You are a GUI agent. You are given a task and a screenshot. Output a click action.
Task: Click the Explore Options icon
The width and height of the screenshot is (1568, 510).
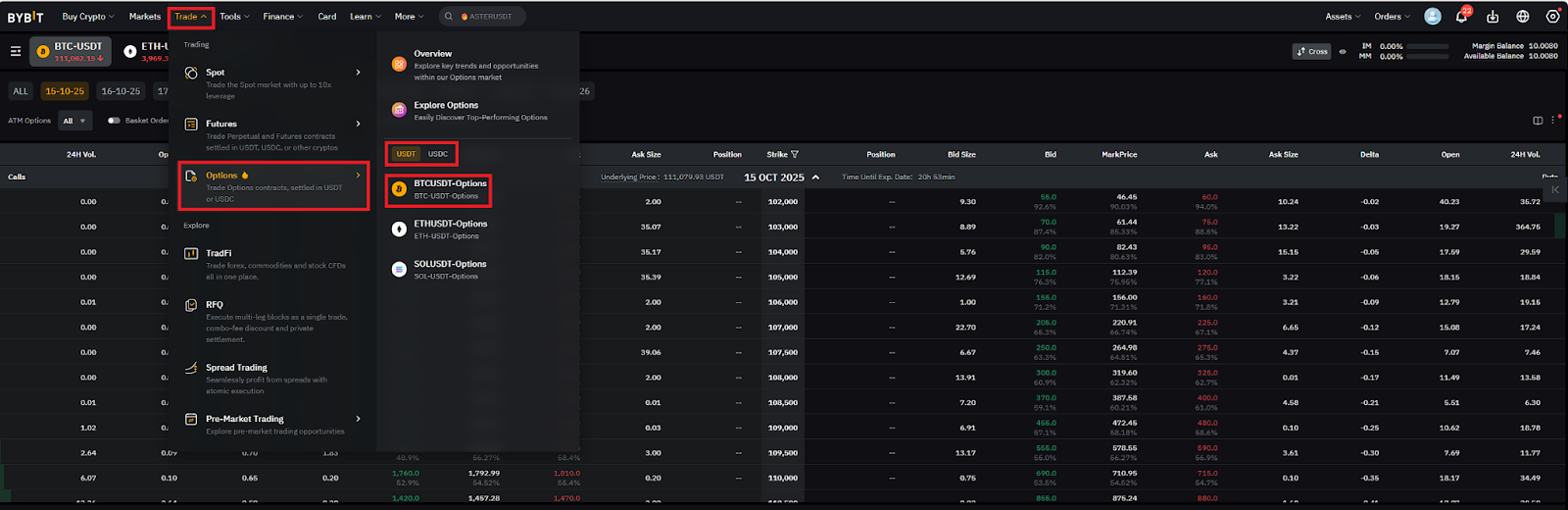(x=399, y=110)
